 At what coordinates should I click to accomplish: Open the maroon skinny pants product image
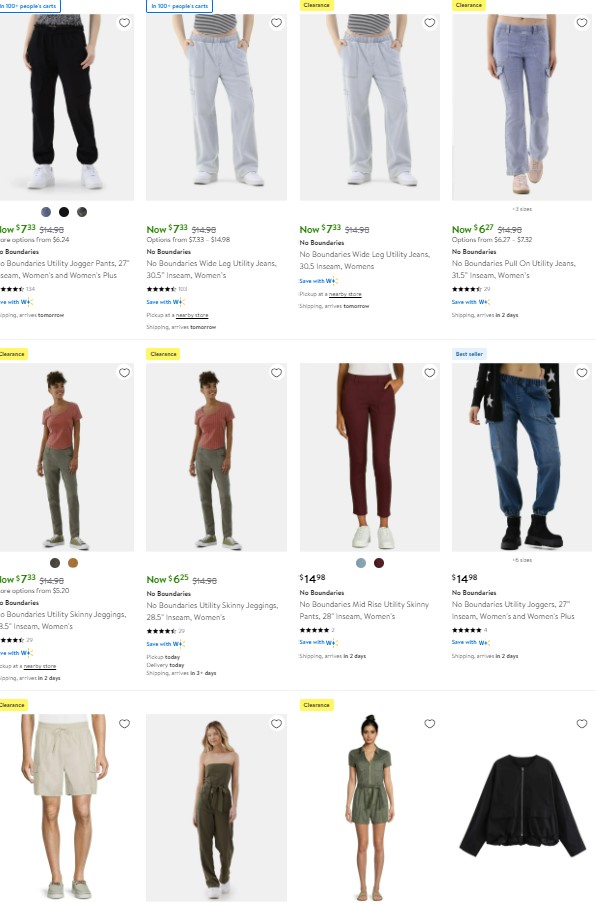pyautogui.click(x=369, y=457)
